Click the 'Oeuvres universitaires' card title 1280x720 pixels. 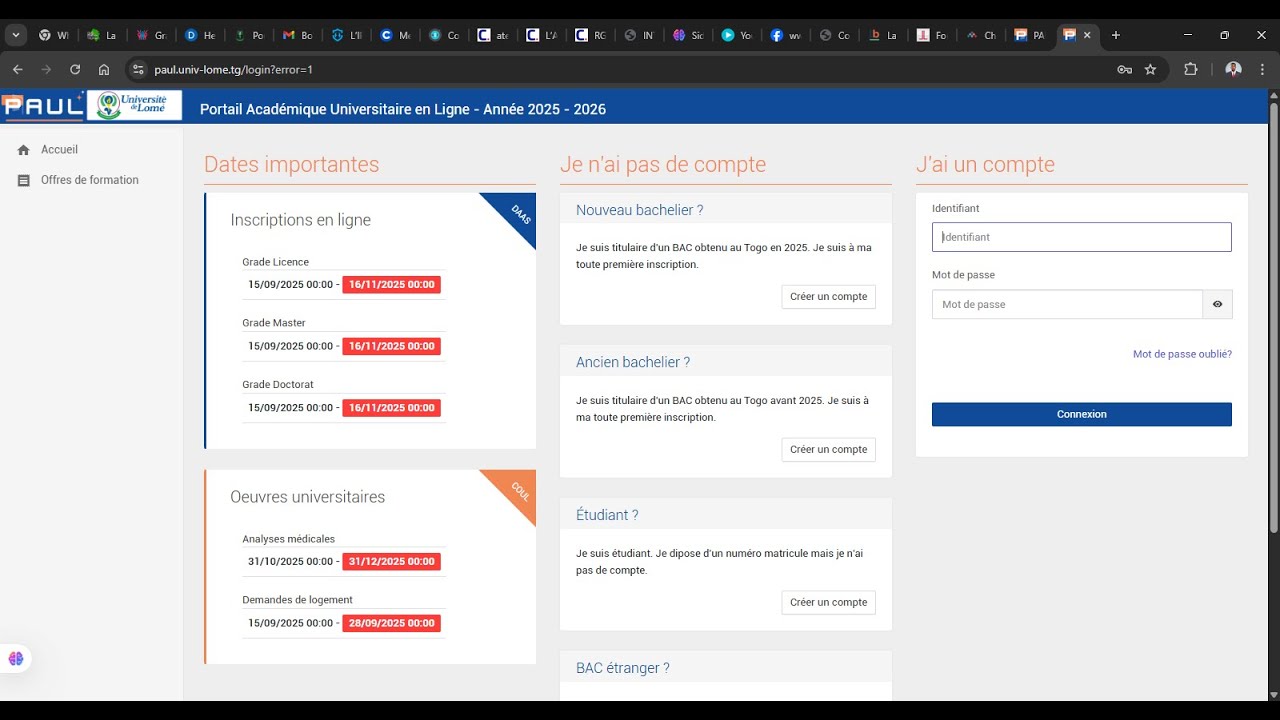[x=307, y=497]
